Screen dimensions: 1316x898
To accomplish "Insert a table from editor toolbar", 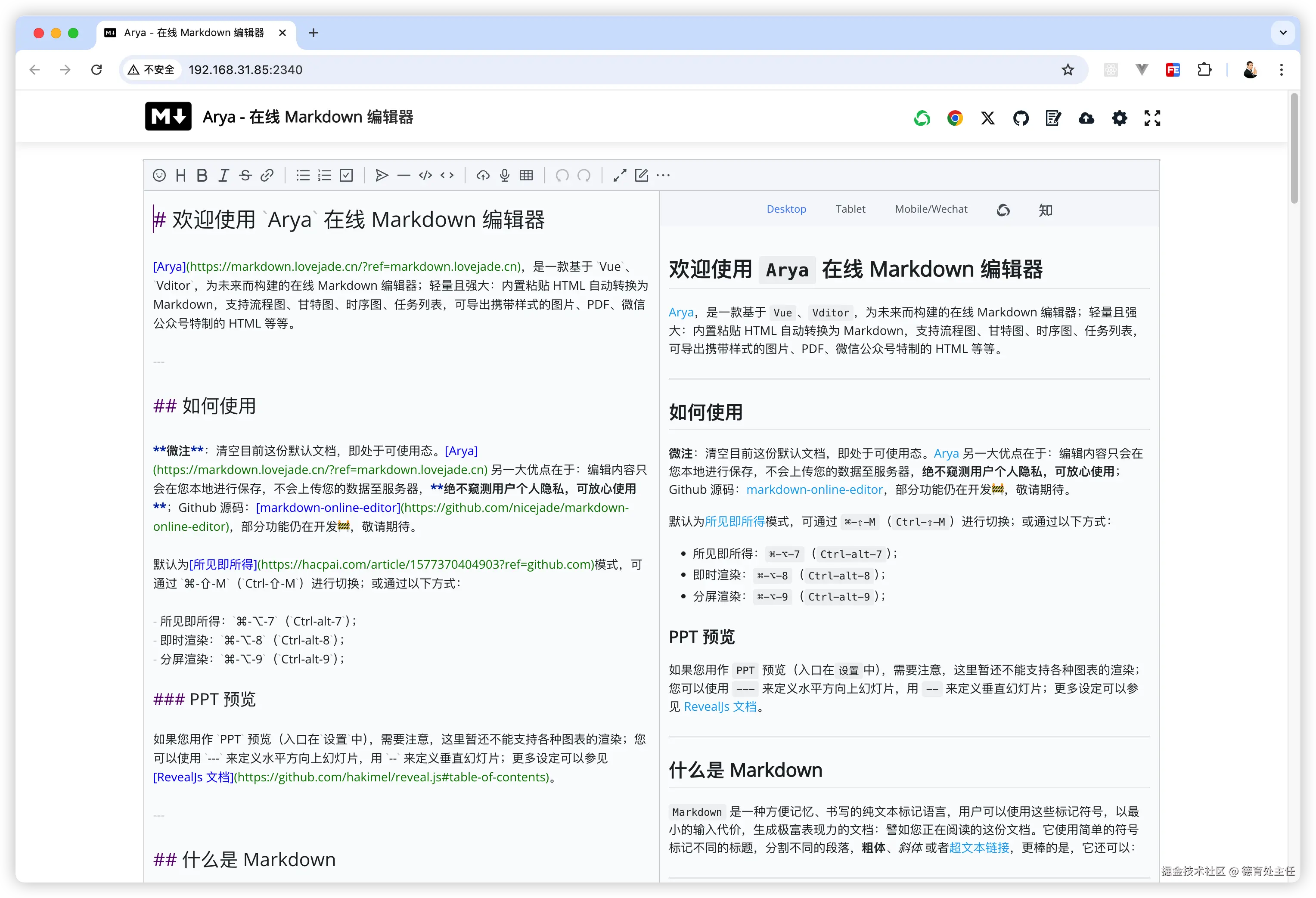I will pyautogui.click(x=526, y=176).
